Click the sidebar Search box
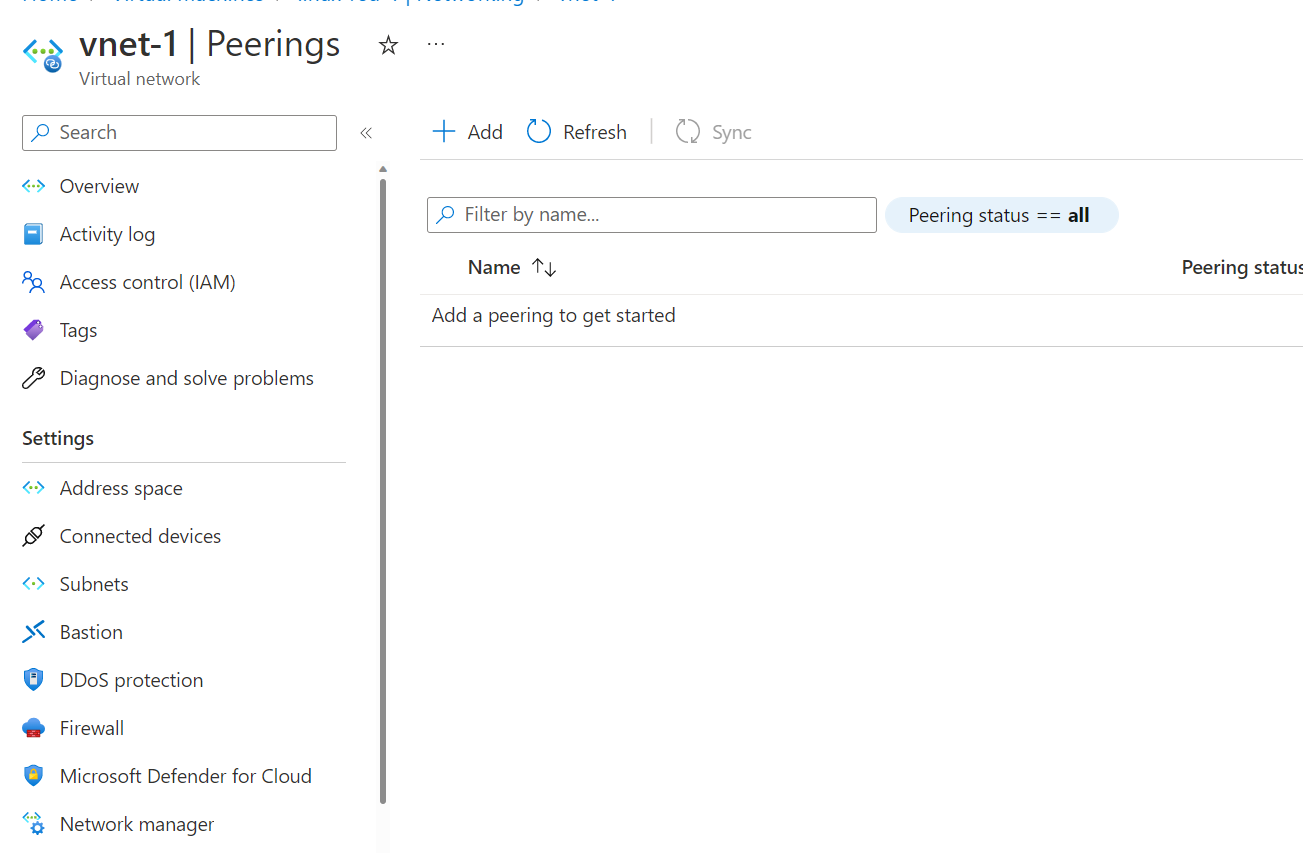 tap(180, 133)
